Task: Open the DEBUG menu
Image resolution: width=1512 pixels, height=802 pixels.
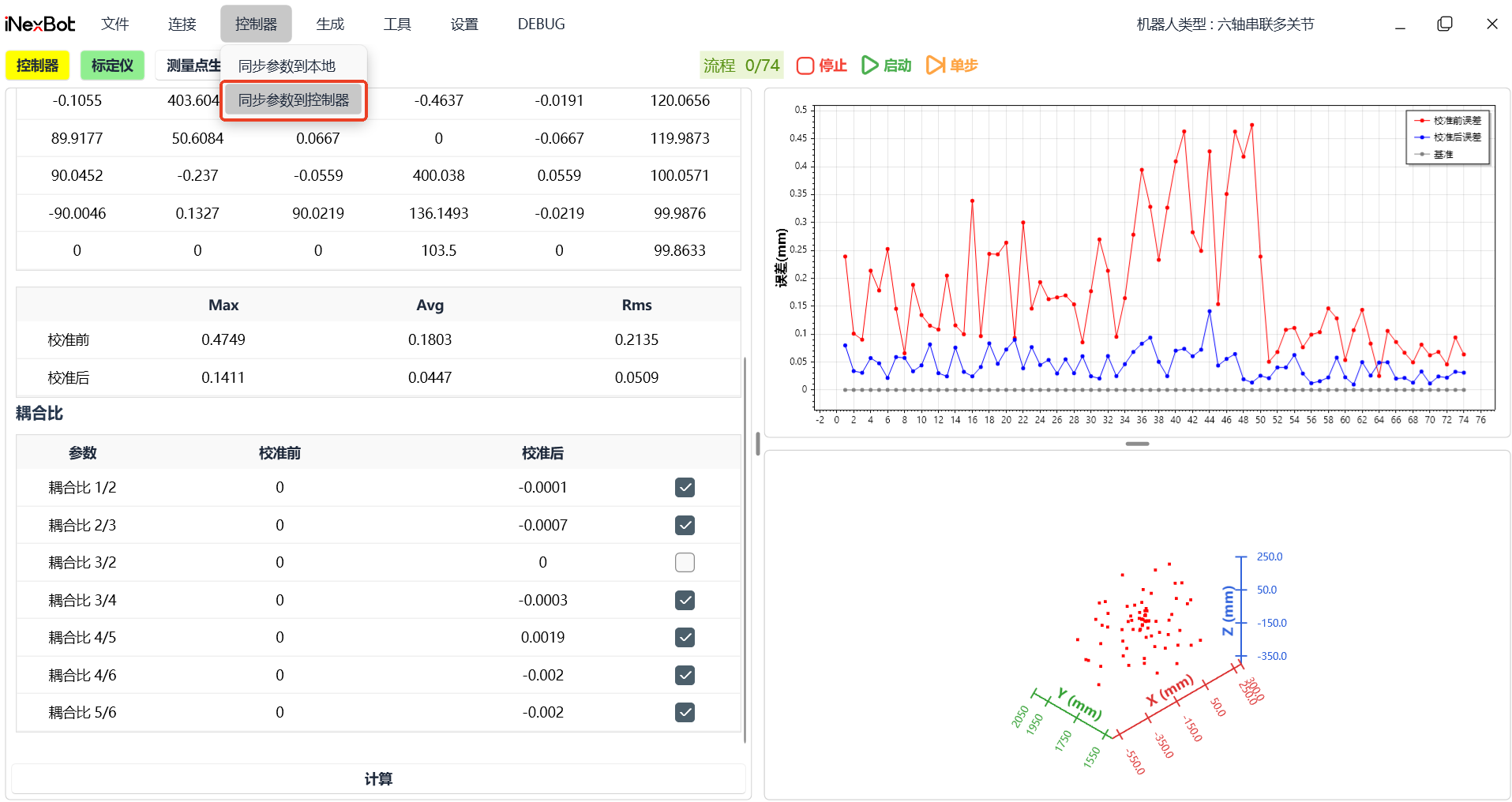Action: click(542, 24)
